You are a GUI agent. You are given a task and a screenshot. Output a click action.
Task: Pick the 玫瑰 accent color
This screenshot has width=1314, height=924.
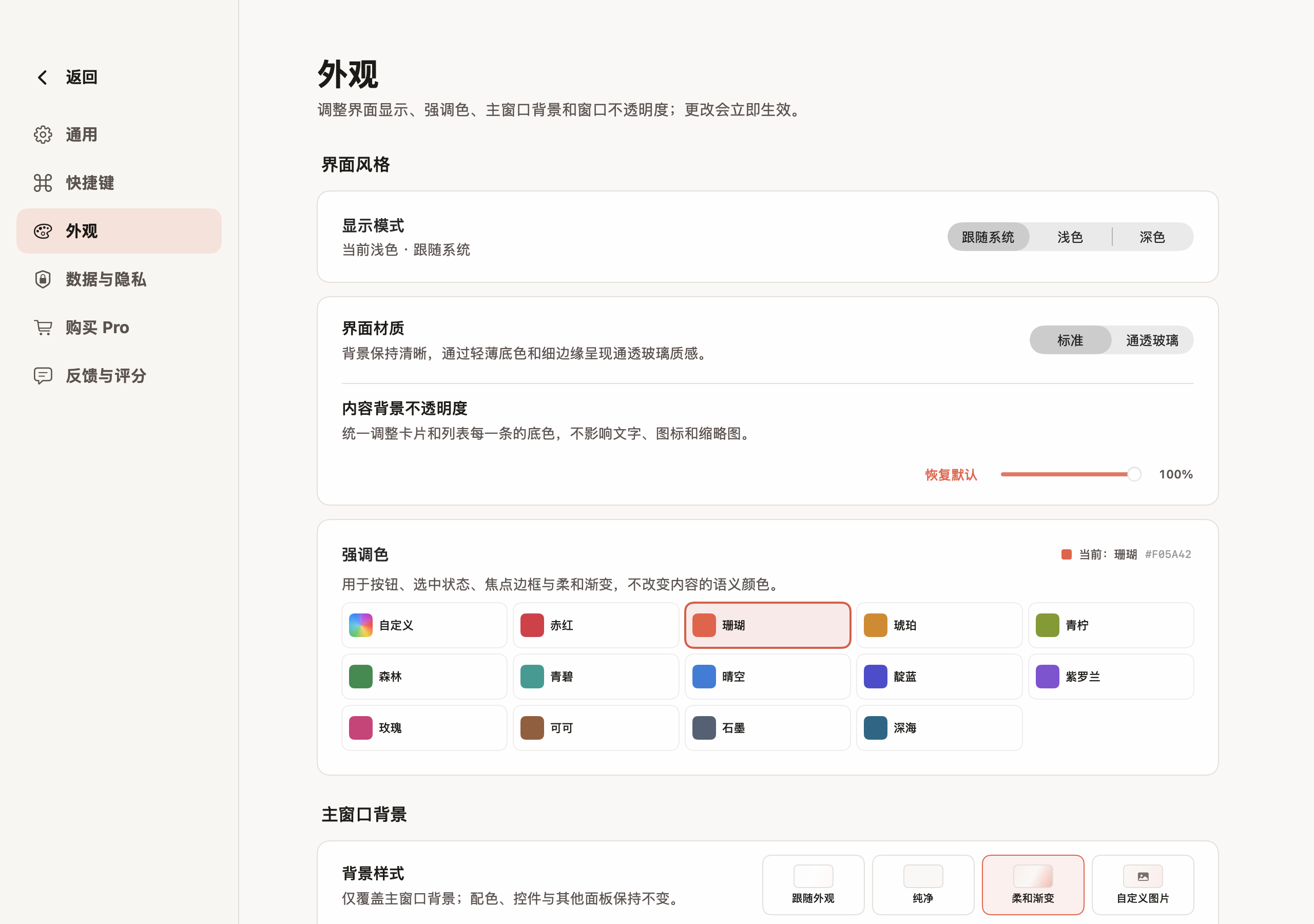click(x=424, y=727)
